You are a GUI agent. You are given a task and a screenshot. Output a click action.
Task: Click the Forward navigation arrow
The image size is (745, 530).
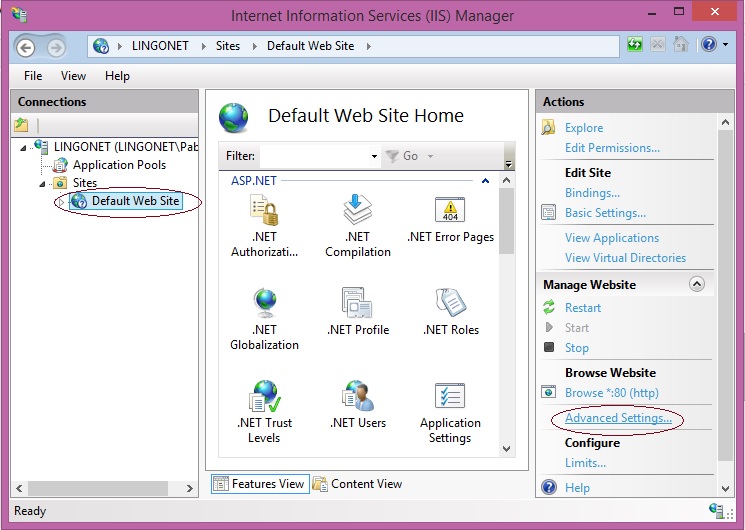(x=56, y=48)
